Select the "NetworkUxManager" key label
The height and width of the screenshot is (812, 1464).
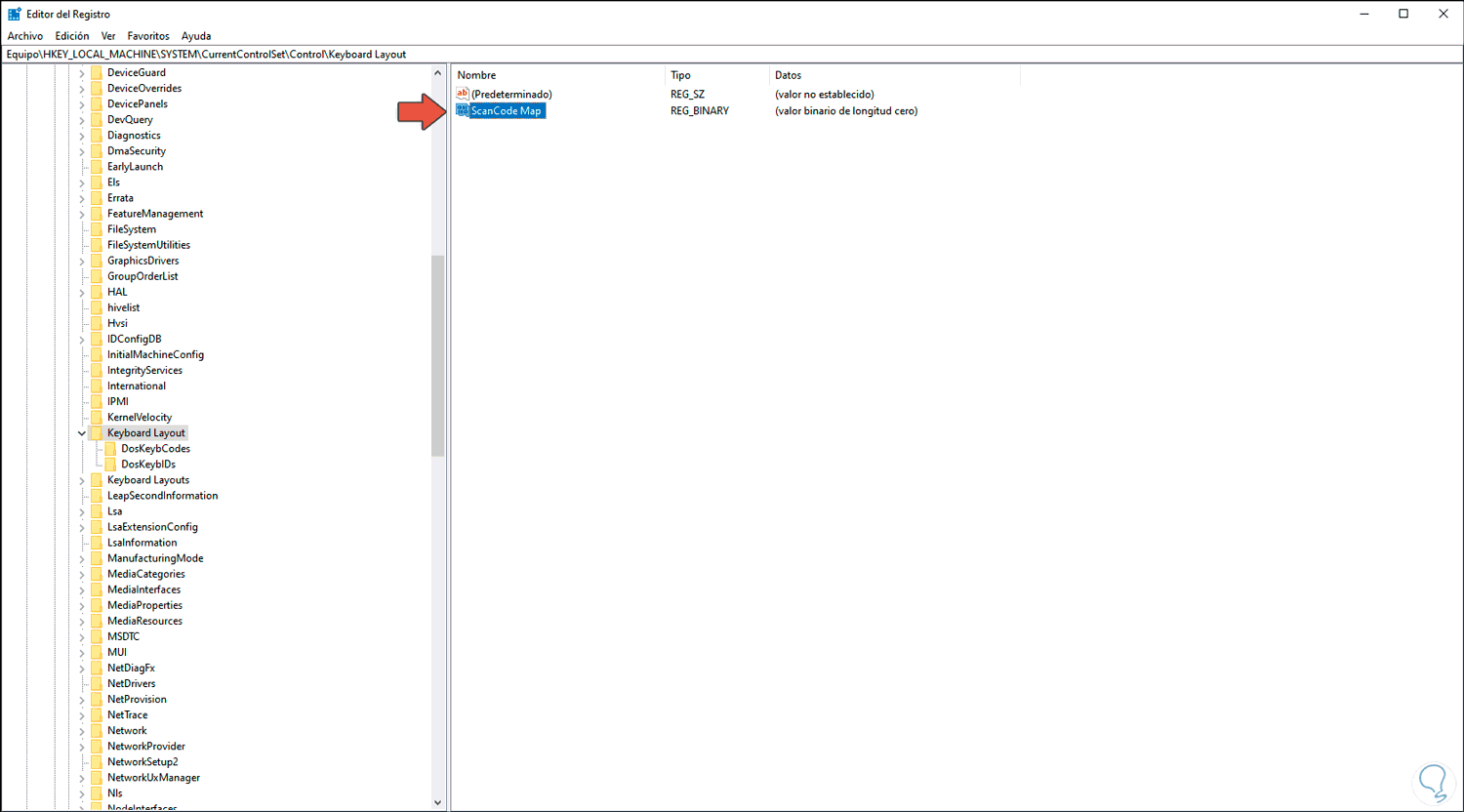153,778
